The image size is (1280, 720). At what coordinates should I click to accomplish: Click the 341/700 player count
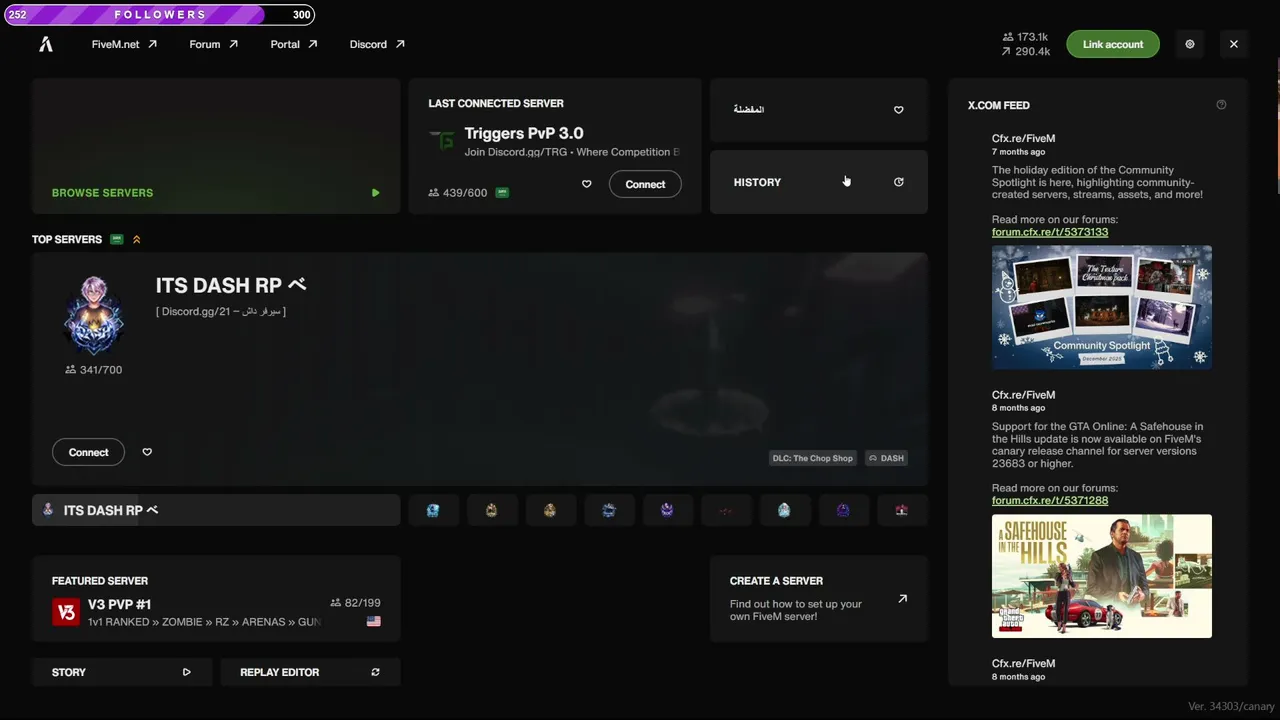(93, 370)
